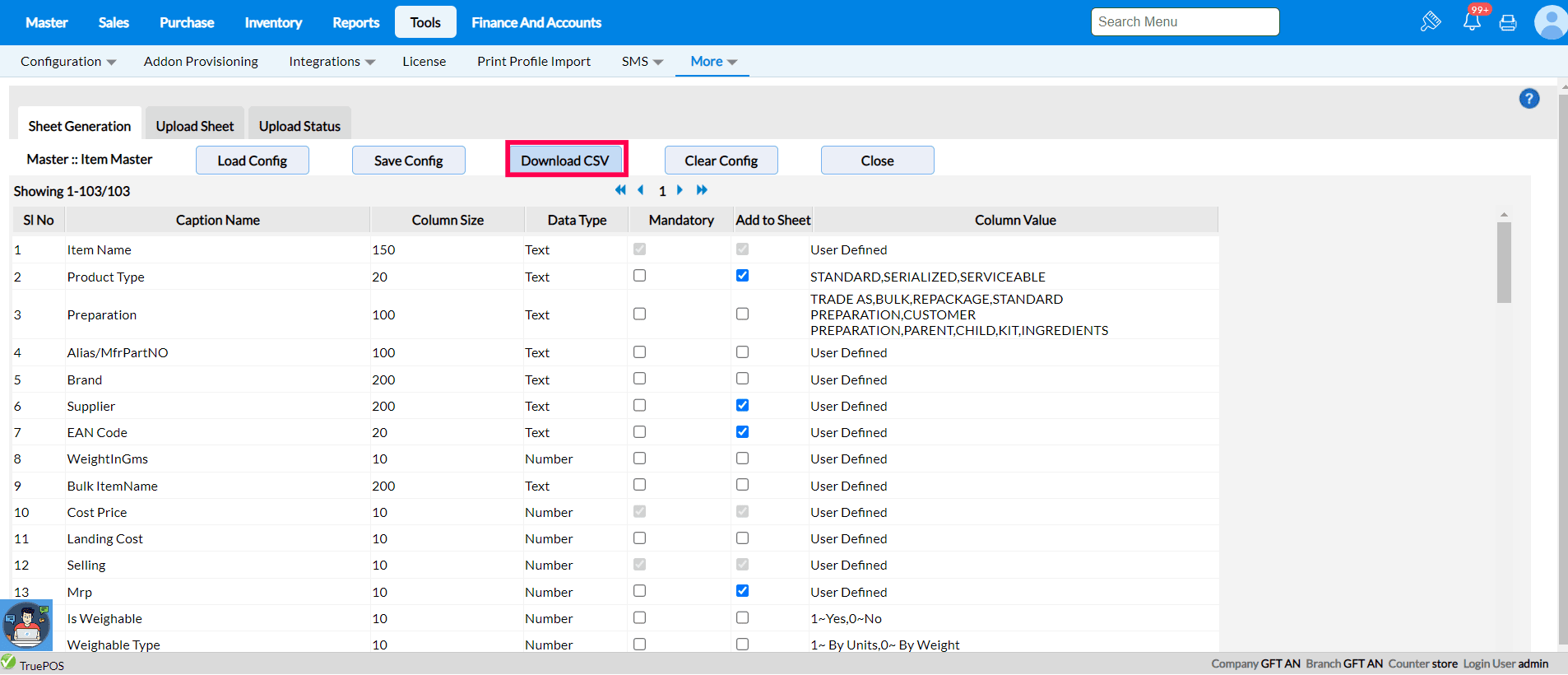1568x675 pixels.
Task: Click the notification bell icon
Action: pyautogui.click(x=1472, y=22)
